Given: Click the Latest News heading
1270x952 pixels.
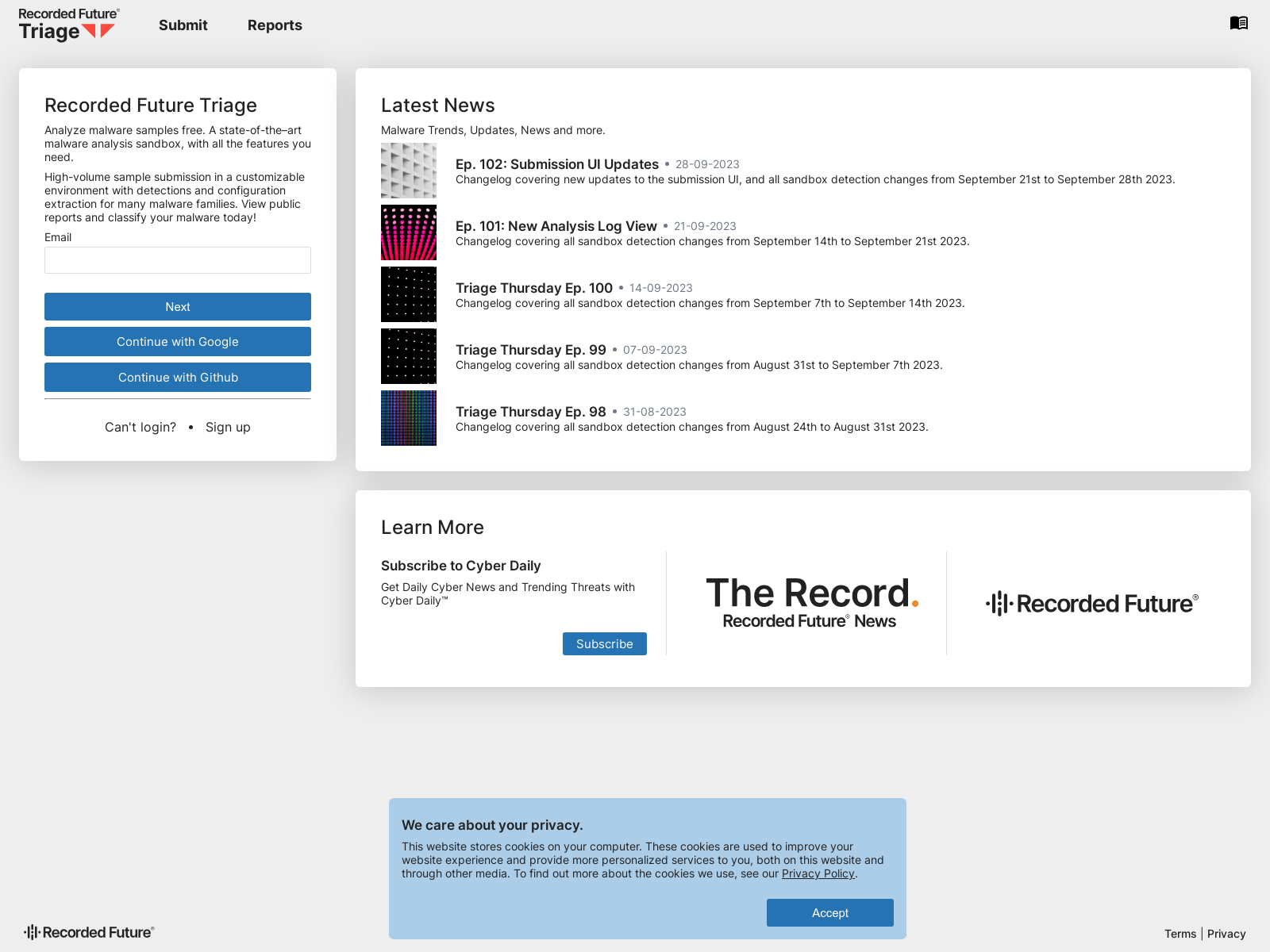Looking at the screenshot, I should (438, 106).
